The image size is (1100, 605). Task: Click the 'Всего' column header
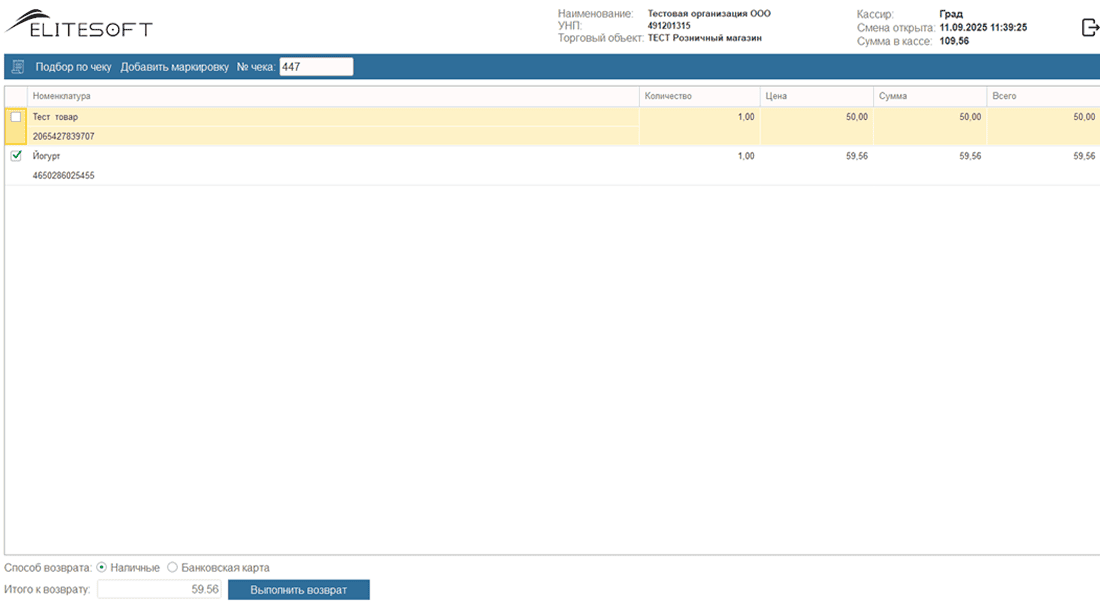click(1004, 96)
